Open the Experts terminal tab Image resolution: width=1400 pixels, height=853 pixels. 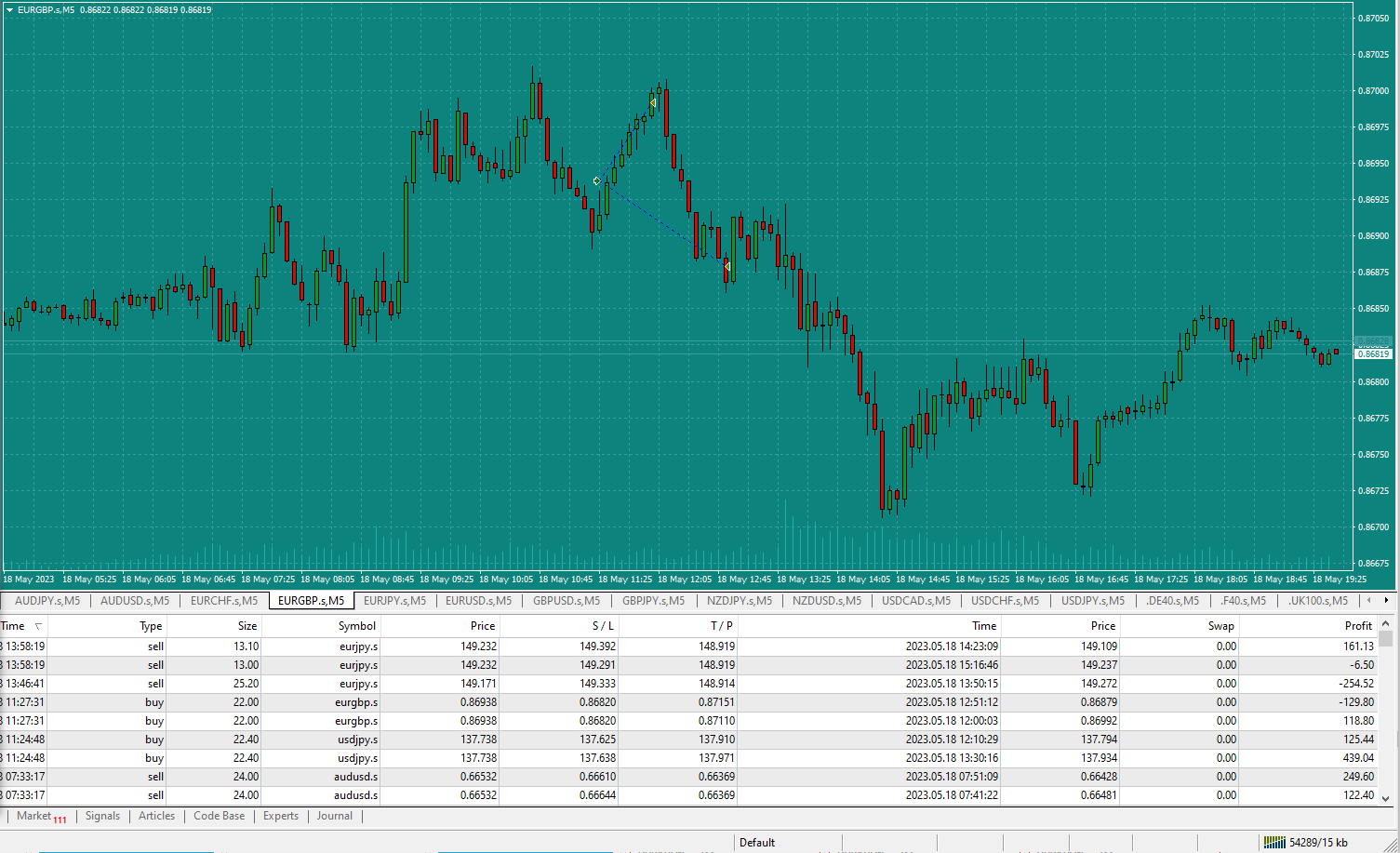[x=281, y=816]
